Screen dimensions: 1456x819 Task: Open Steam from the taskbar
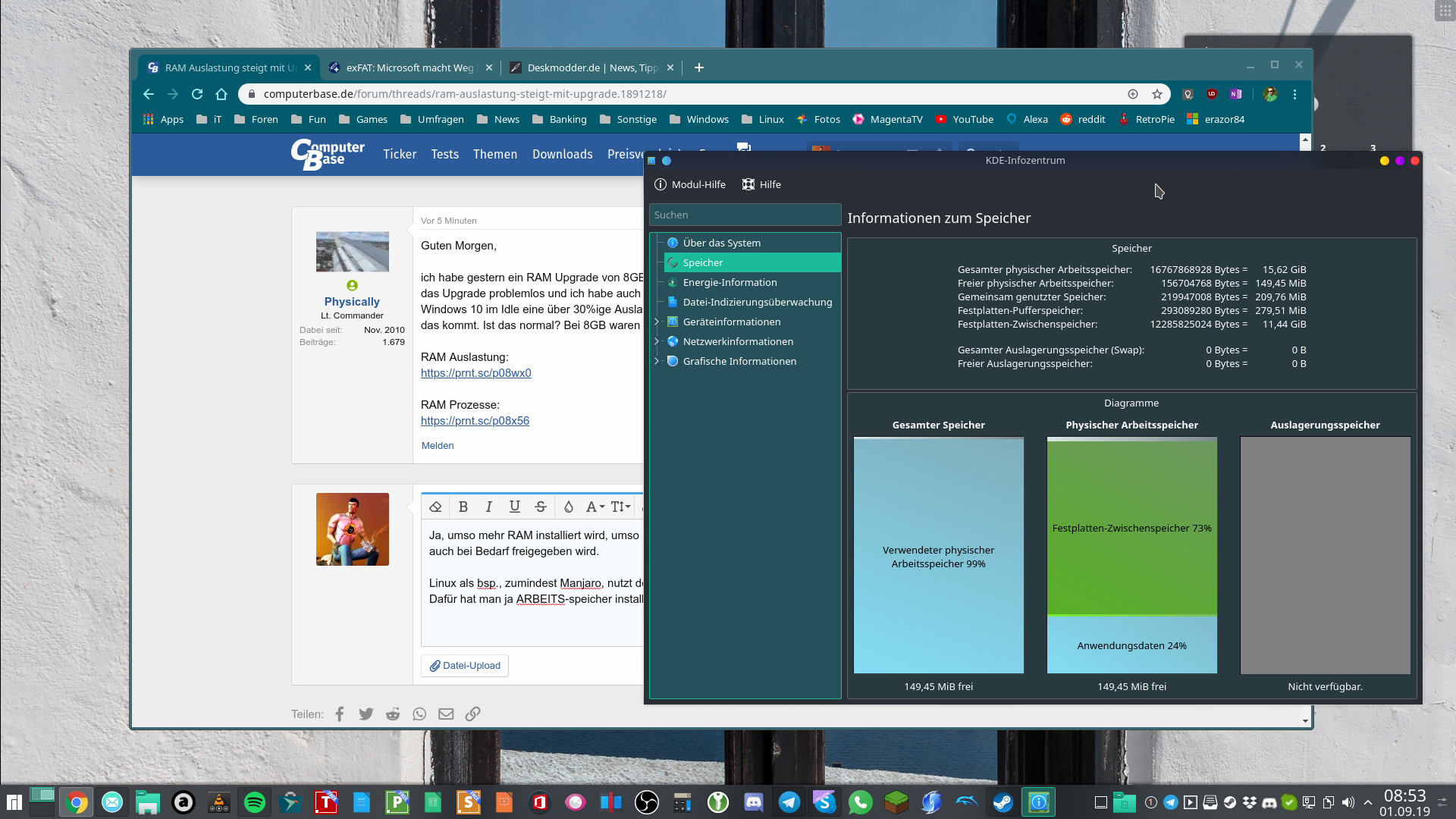point(1003,802)
